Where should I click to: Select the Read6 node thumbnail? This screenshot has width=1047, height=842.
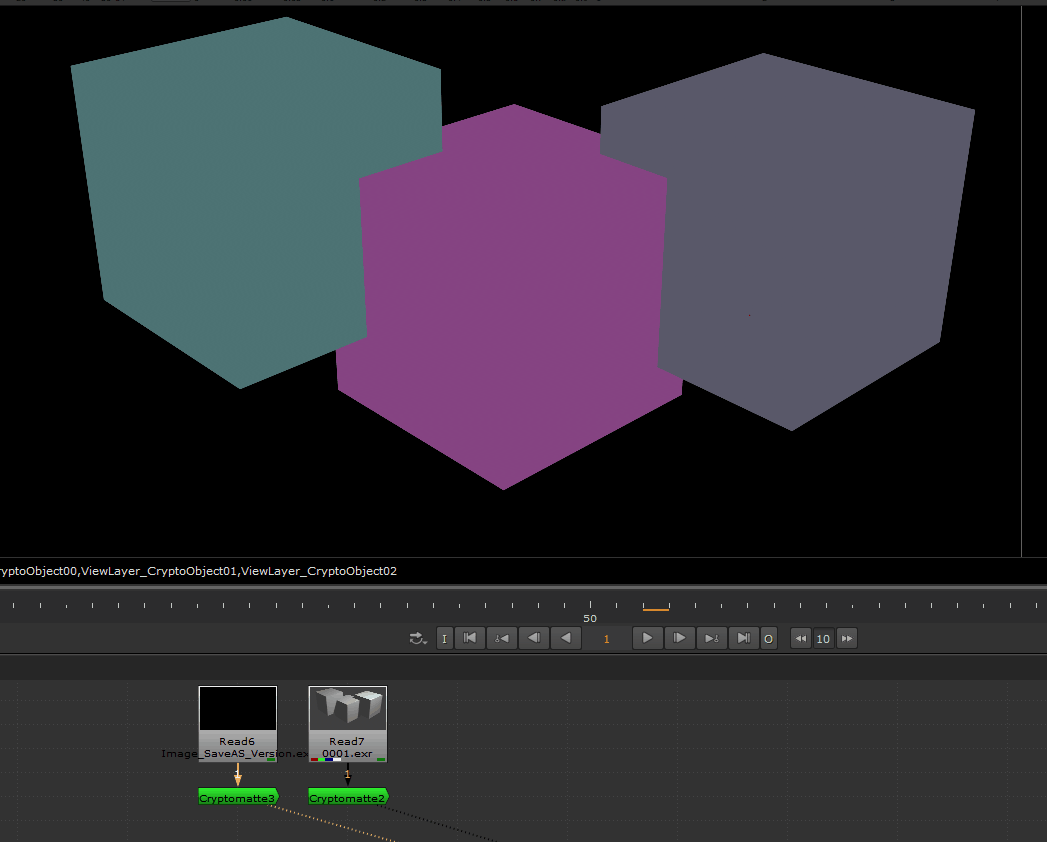238,710
